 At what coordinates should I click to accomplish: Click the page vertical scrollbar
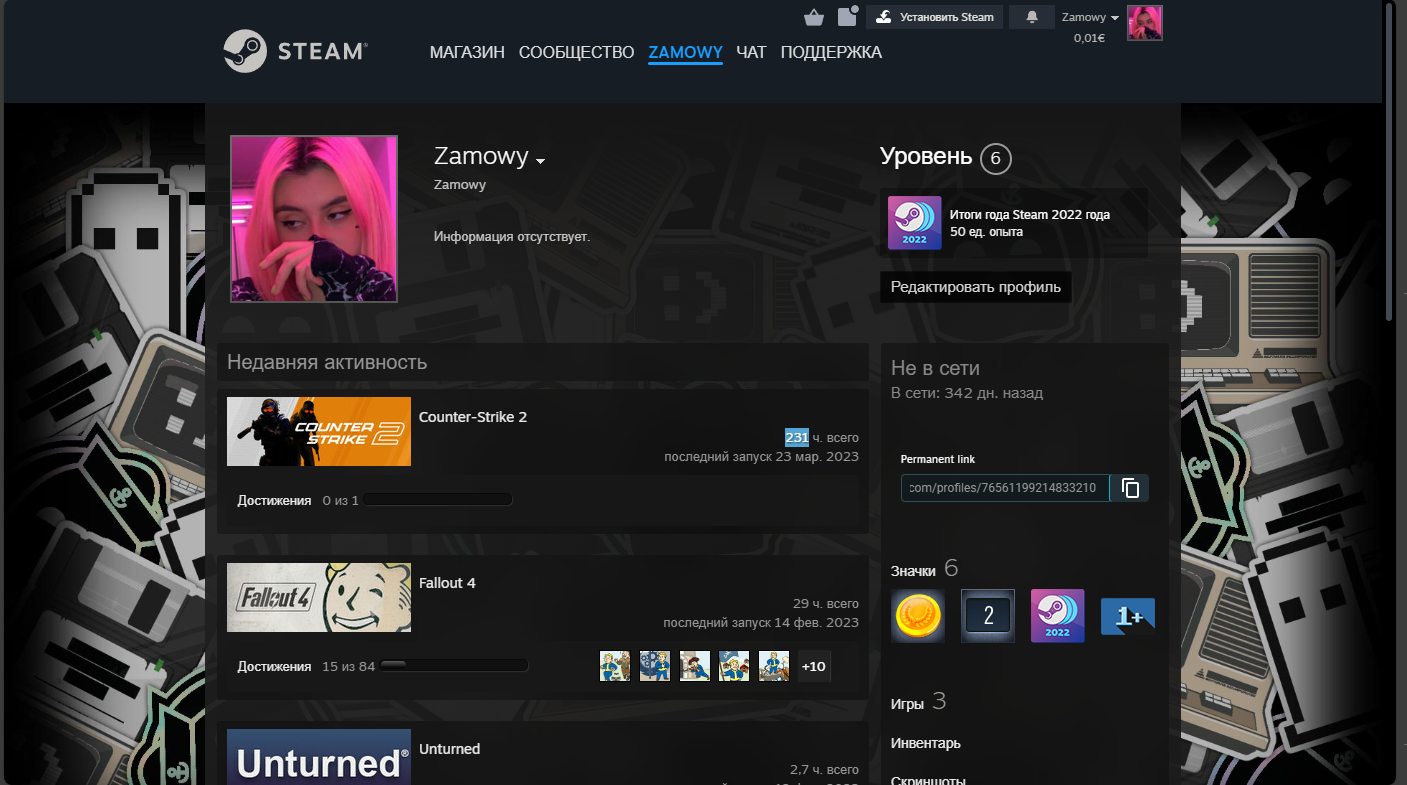(x=1390, y=160)
